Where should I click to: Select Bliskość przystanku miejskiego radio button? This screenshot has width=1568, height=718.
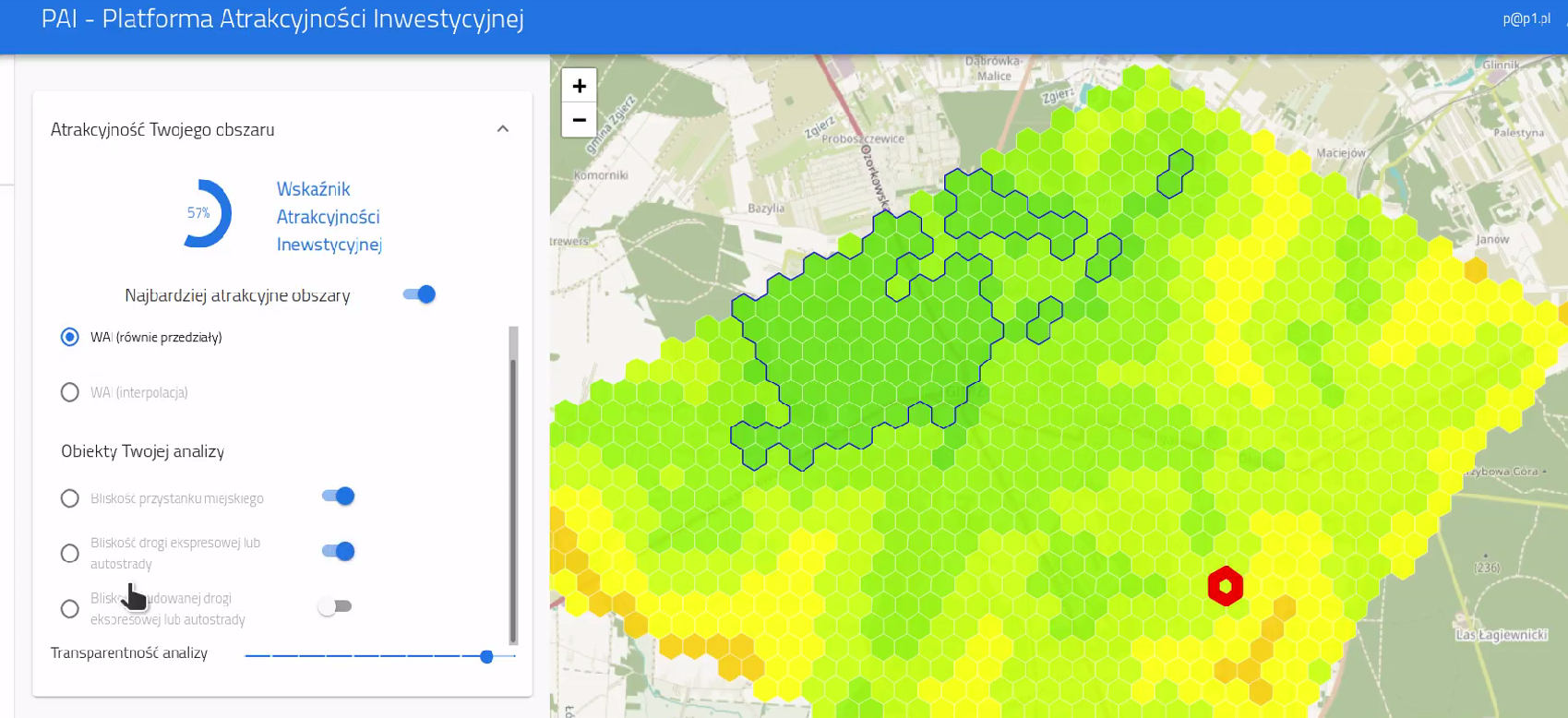pyautogui.click(x=70, y=498)
